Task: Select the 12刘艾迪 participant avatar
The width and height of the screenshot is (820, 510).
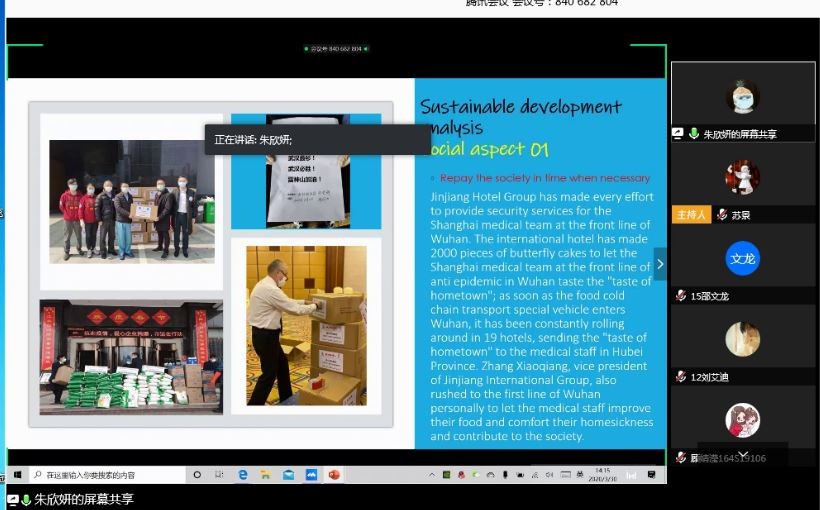Action: click(743, 339)
